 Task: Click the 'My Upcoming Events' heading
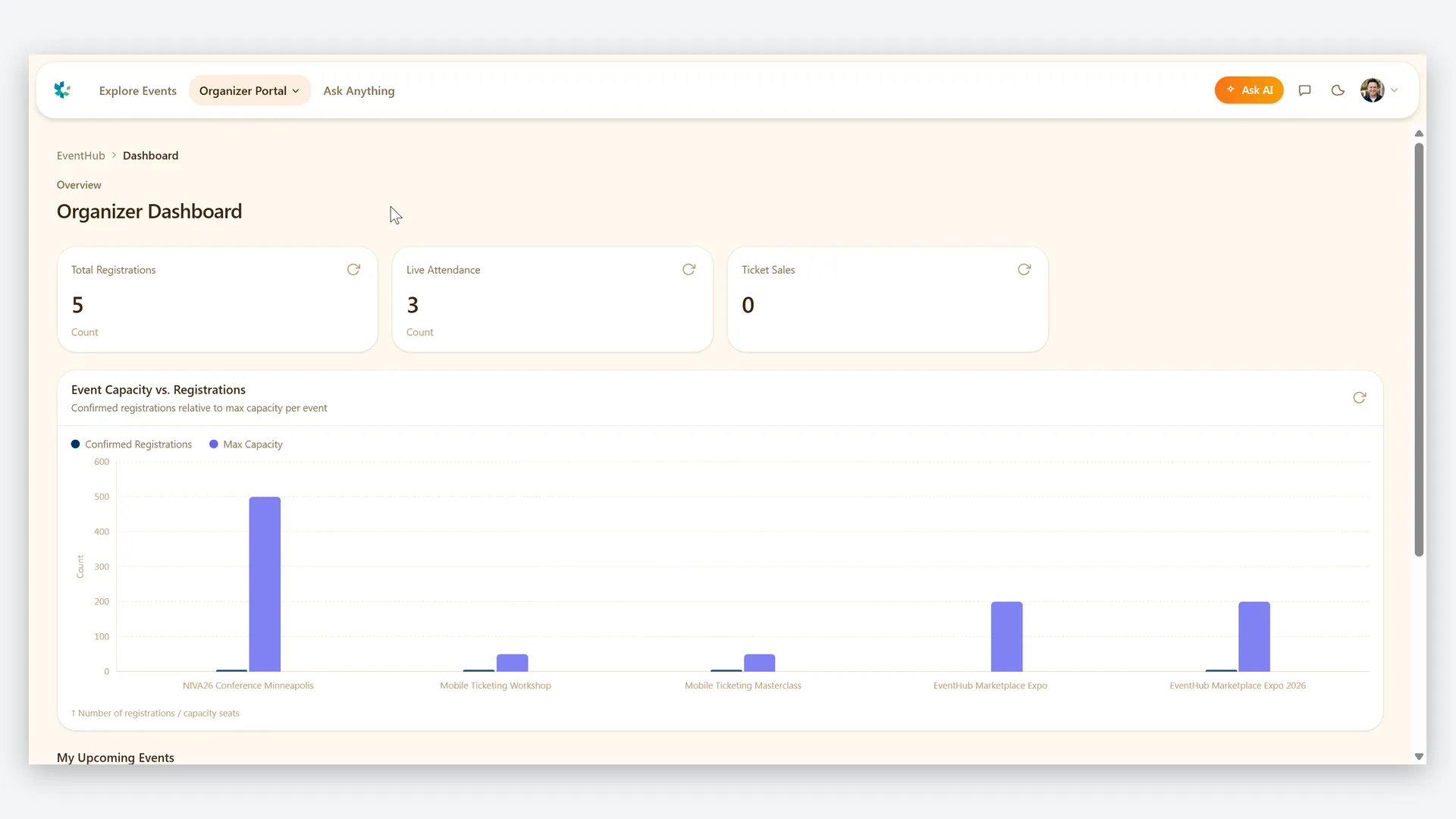point(115,758)
